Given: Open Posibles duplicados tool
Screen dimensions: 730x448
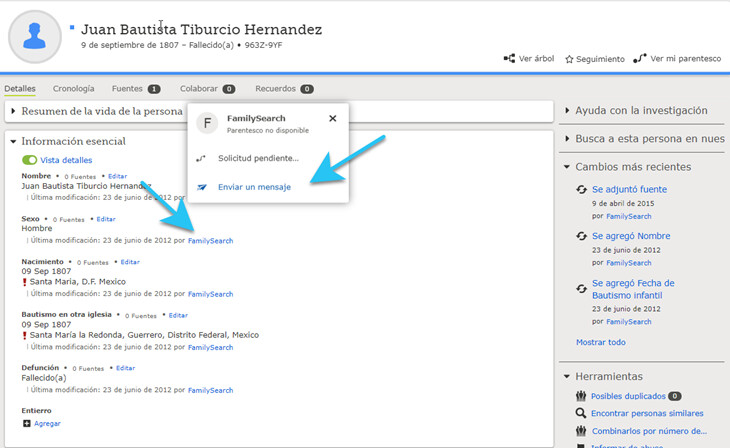Looking at the screenshot, I should pyautogui.click(x=628, y=396).
